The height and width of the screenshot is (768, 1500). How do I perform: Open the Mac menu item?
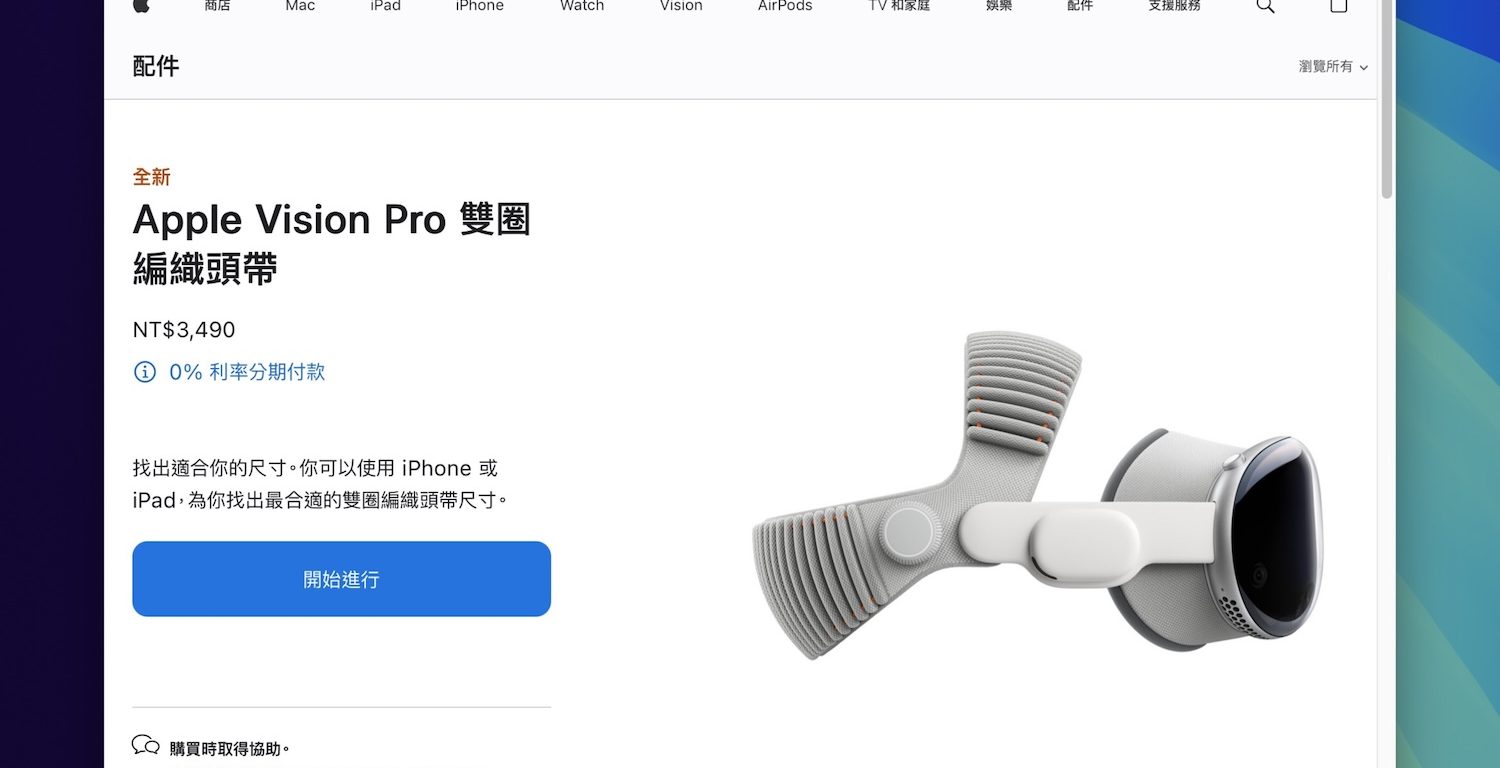coord(300,5)
